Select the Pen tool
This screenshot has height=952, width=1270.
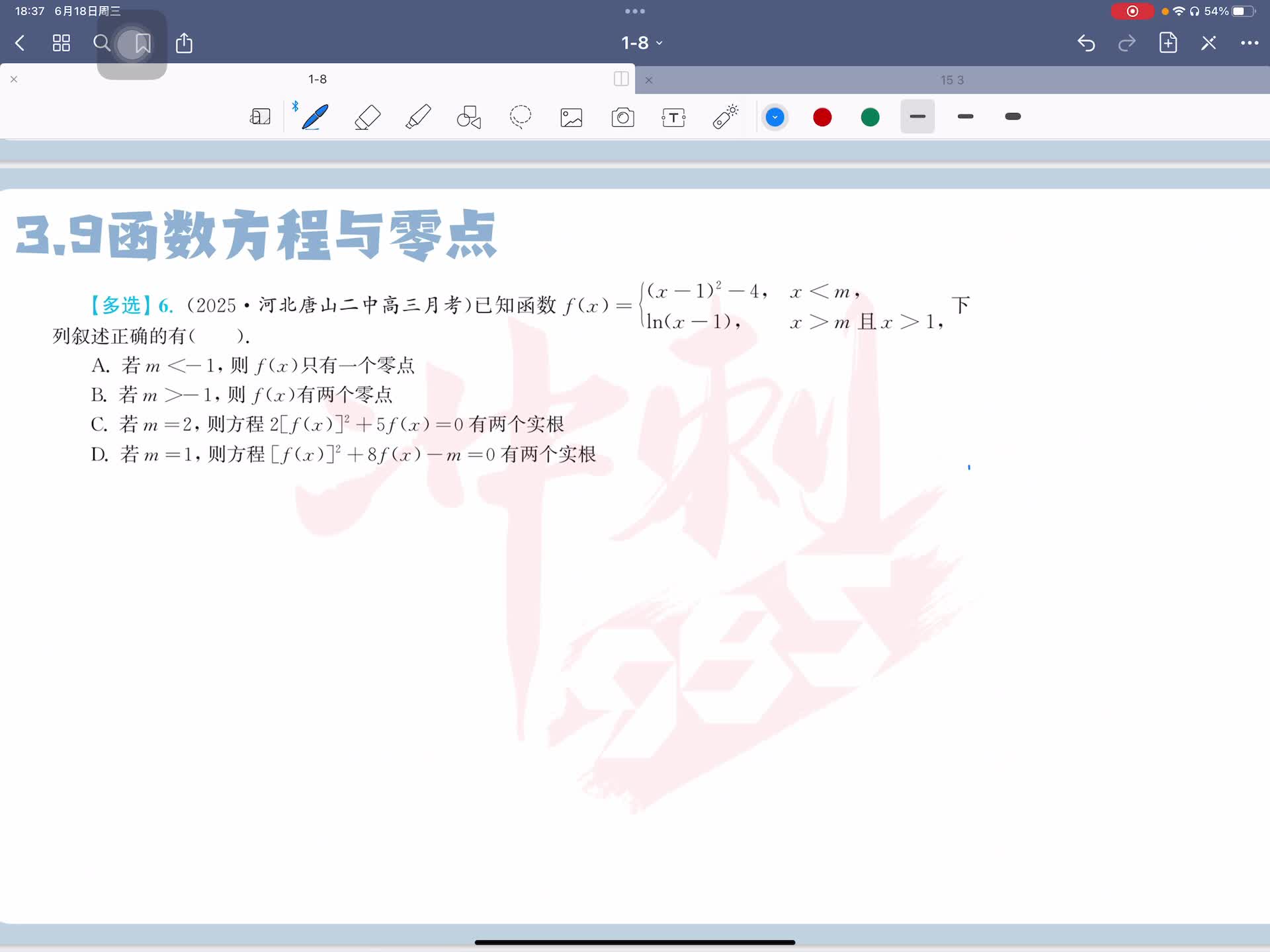[x=315, y=117]
